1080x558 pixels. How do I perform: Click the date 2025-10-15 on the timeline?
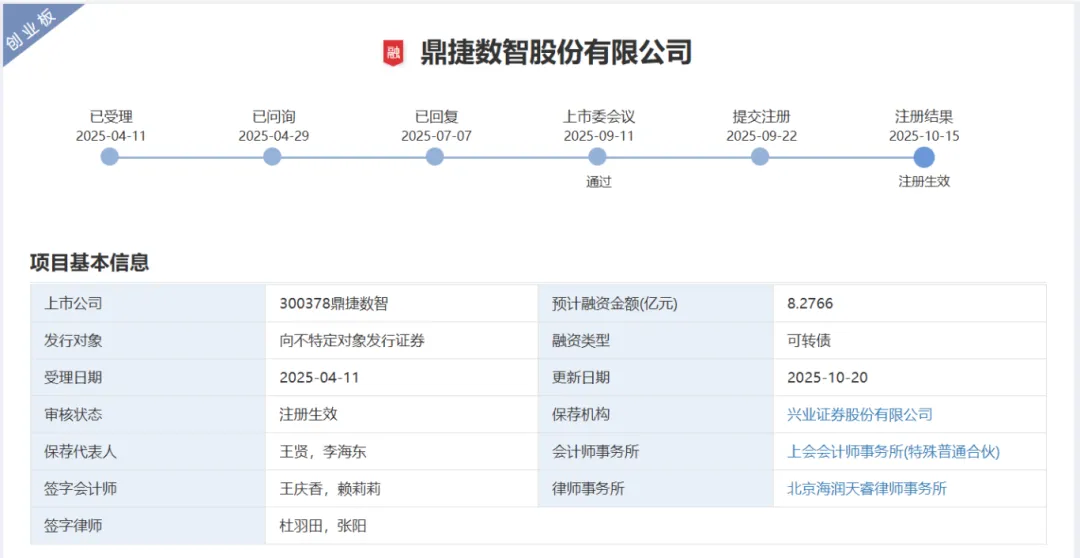coord(924,136)
